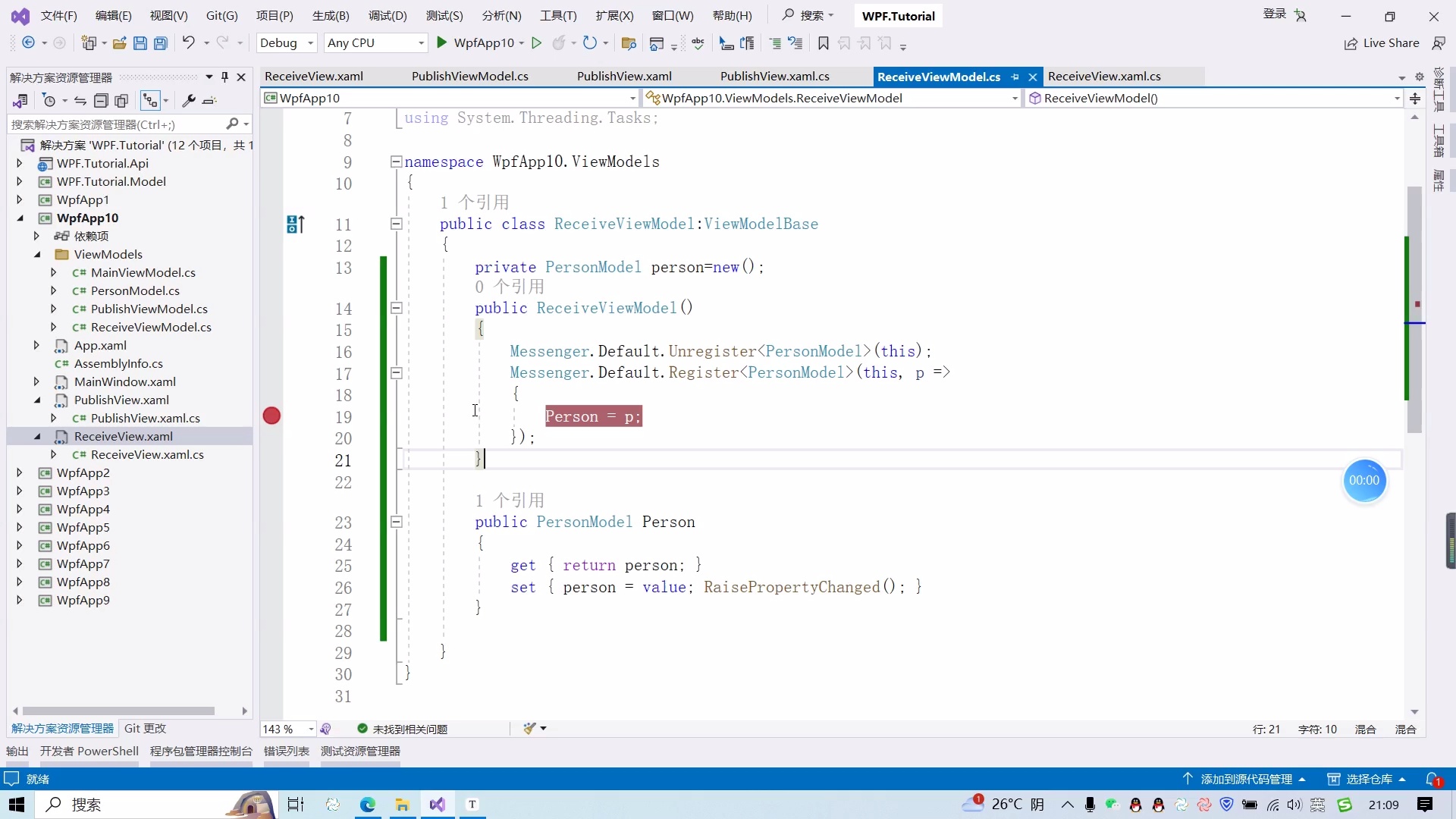Collapse all items in Solution Explorer
Screen dimensions: 1456x819
(101, 101)
